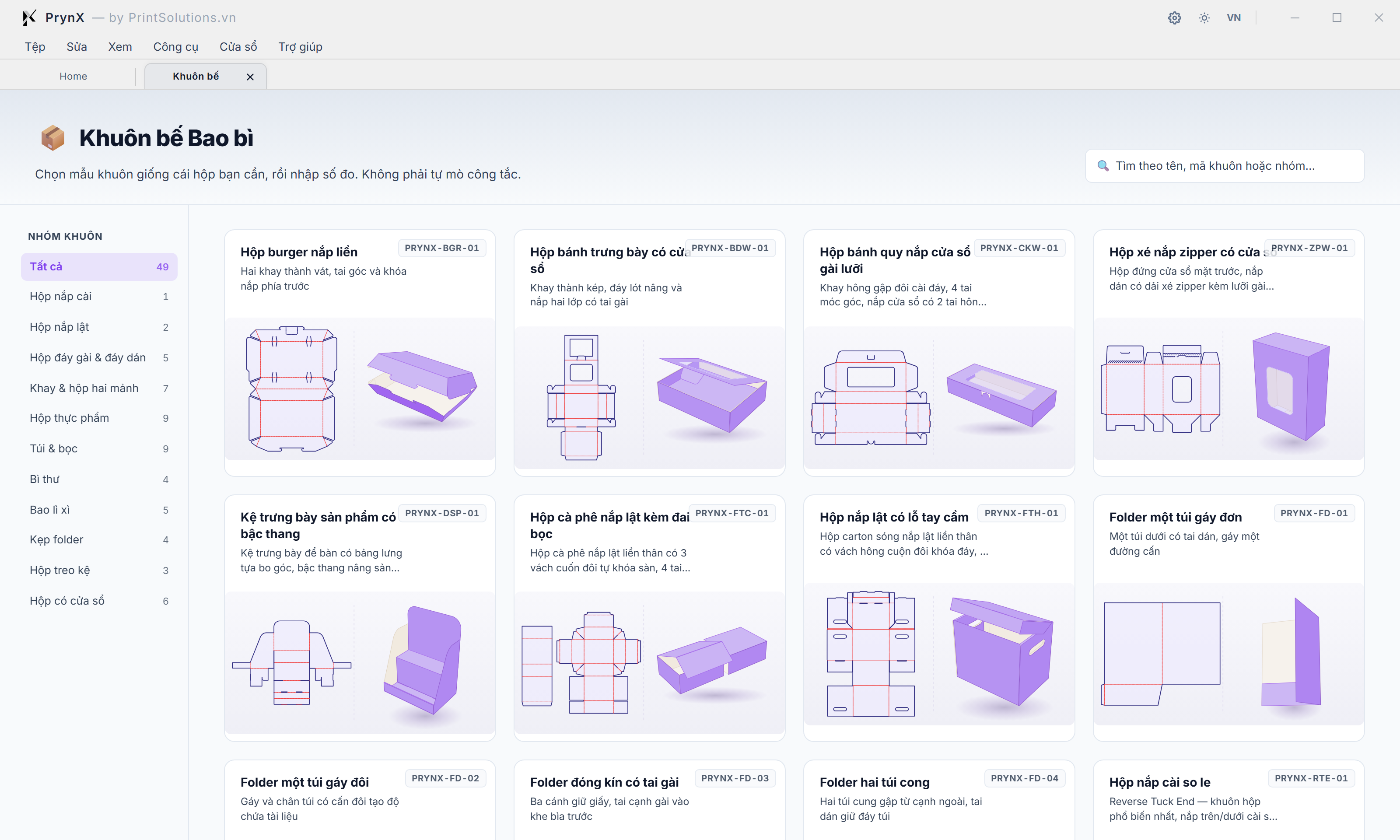The height and width of the screenshot is (840, 1400).
Task: Switch language via VN button
Action: pos(1234,17)
